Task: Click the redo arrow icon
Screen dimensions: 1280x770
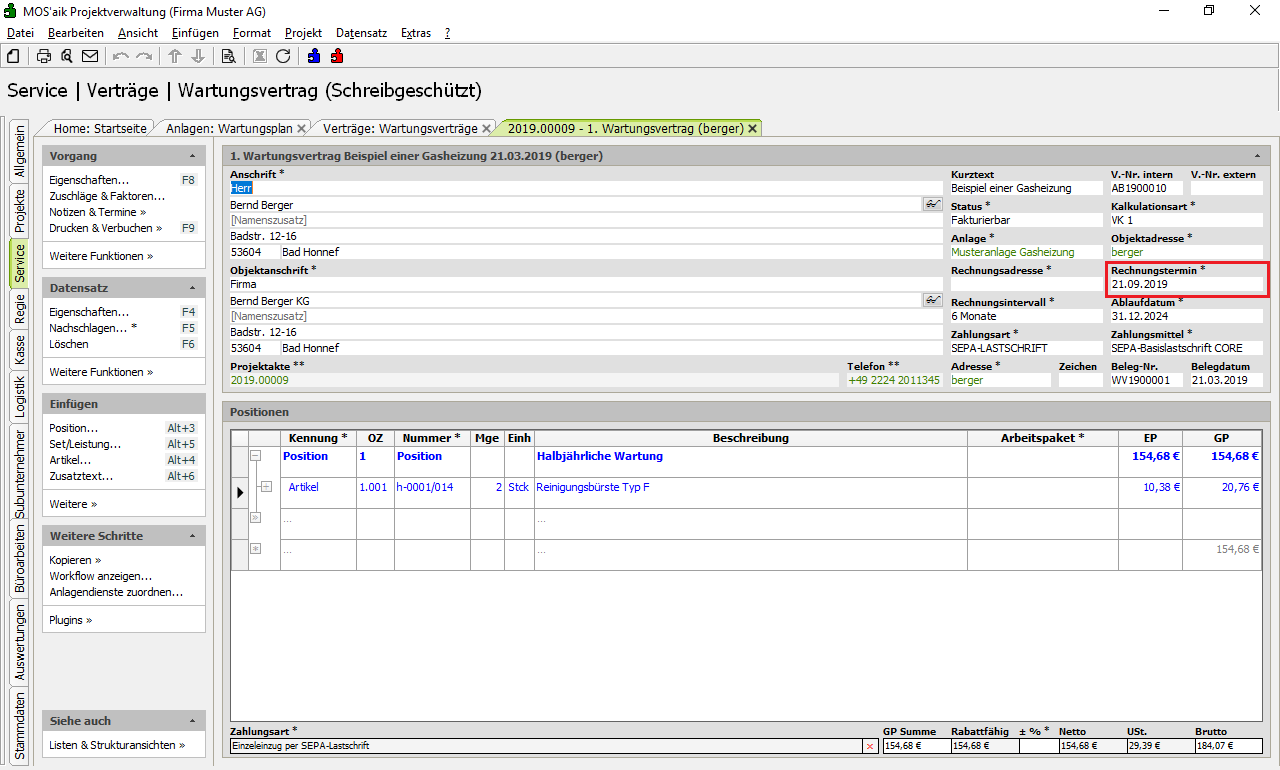Action: pos(144,56)
